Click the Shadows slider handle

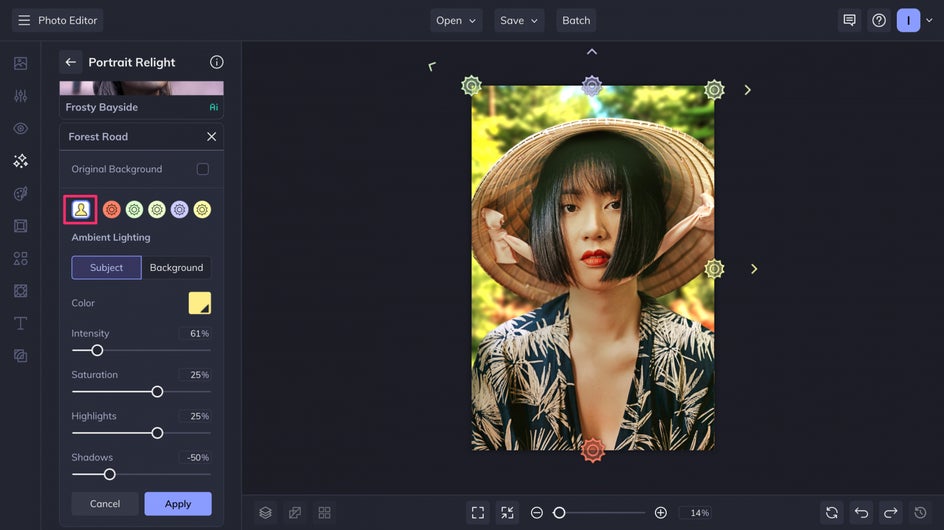pyautogui.click(x=110, y=475)
